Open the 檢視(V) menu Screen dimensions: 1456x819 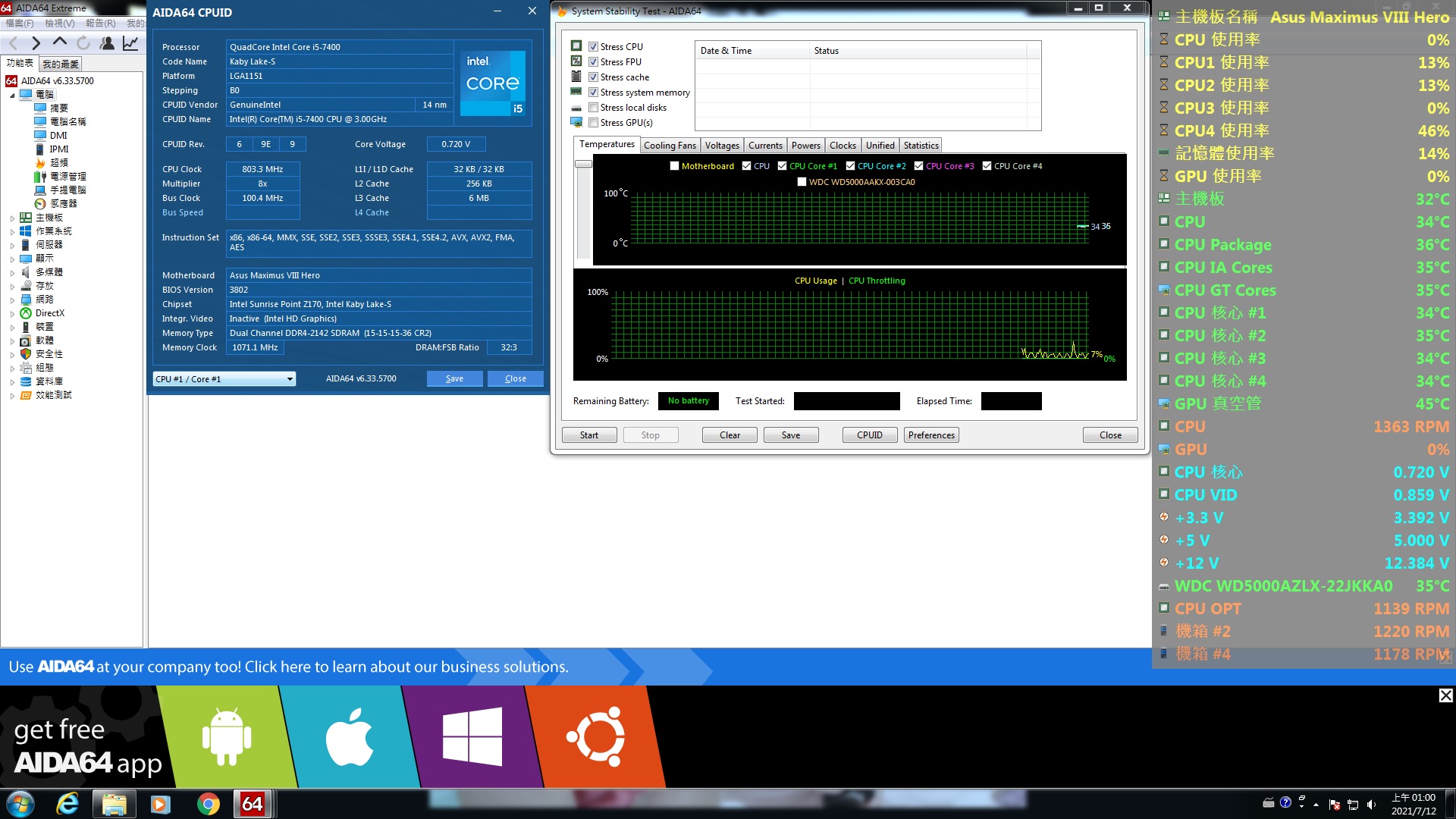point(60,24)
